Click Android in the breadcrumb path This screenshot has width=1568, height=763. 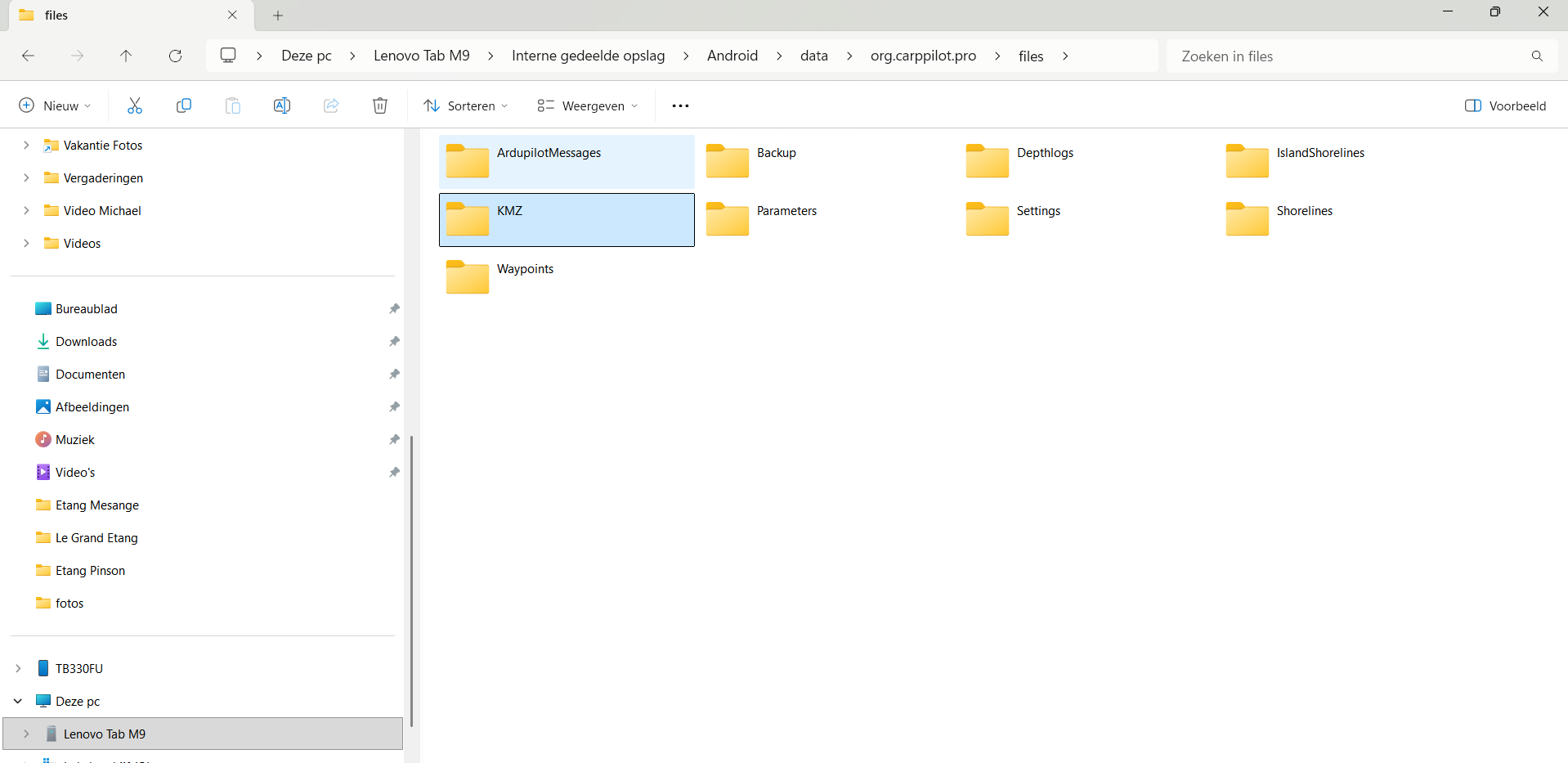point(732,56)
